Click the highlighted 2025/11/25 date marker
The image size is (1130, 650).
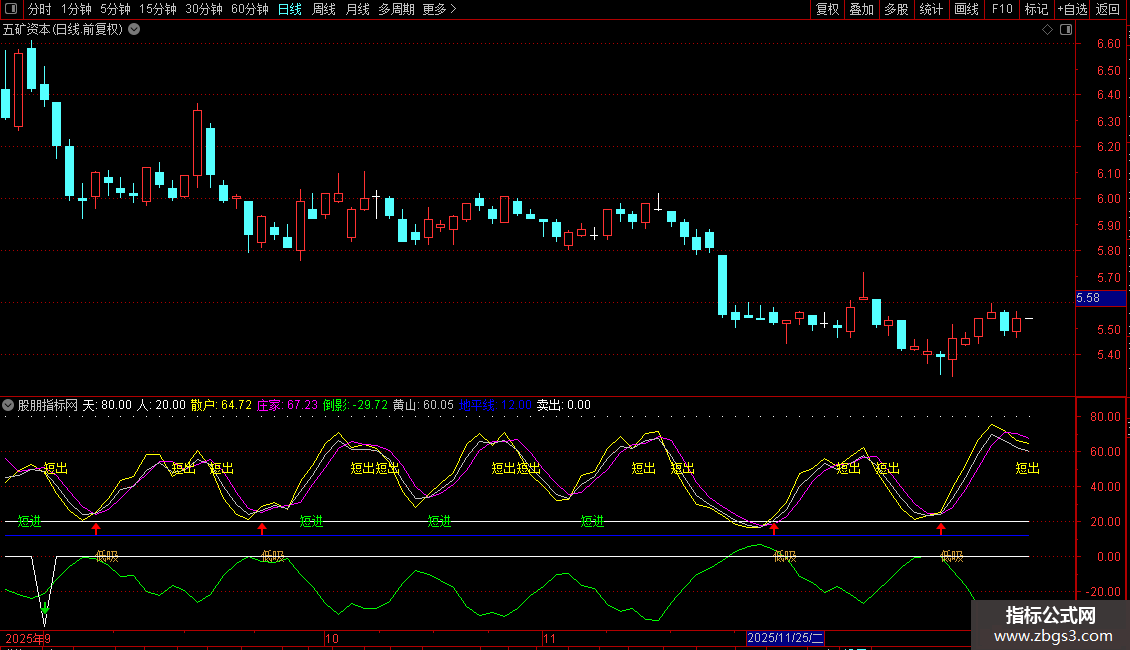tap(786, 638)
